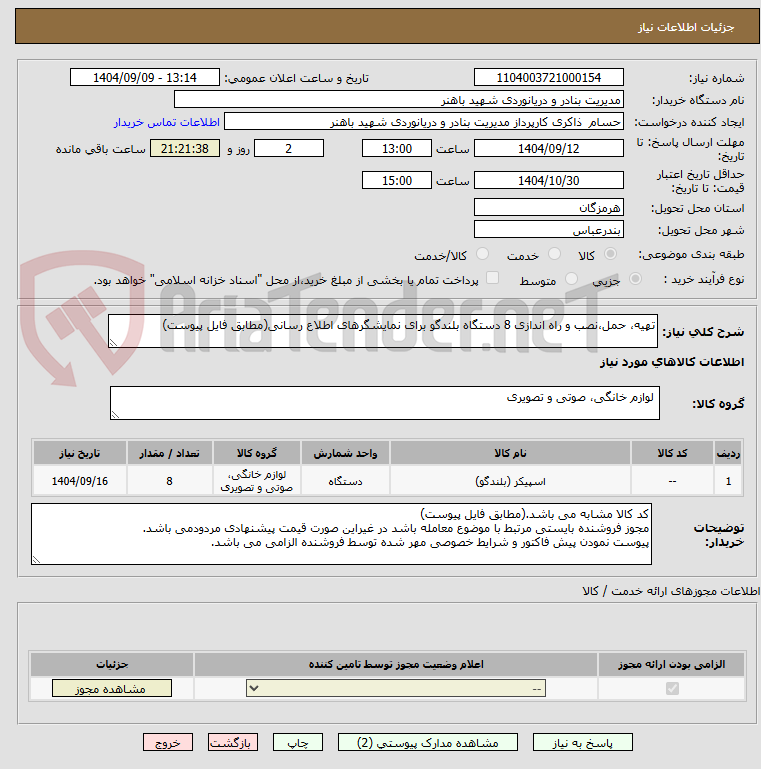Click the اسپیکر (بلندگو) table cell

pos(510,481)
